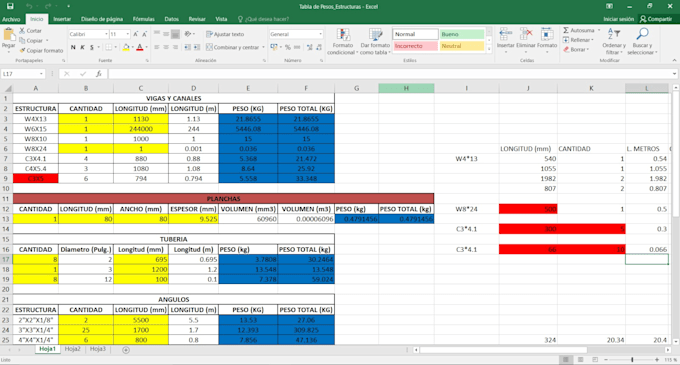The width and height of the screenshot is (680, 365).
Task: Apply cell borders icon
Action: [x=108, y=47]
